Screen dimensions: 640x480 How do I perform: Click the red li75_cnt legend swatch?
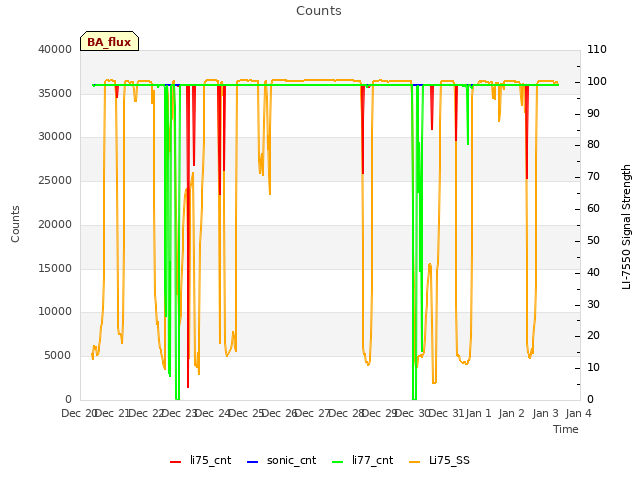pyautogui.click(x=176, y=462)
